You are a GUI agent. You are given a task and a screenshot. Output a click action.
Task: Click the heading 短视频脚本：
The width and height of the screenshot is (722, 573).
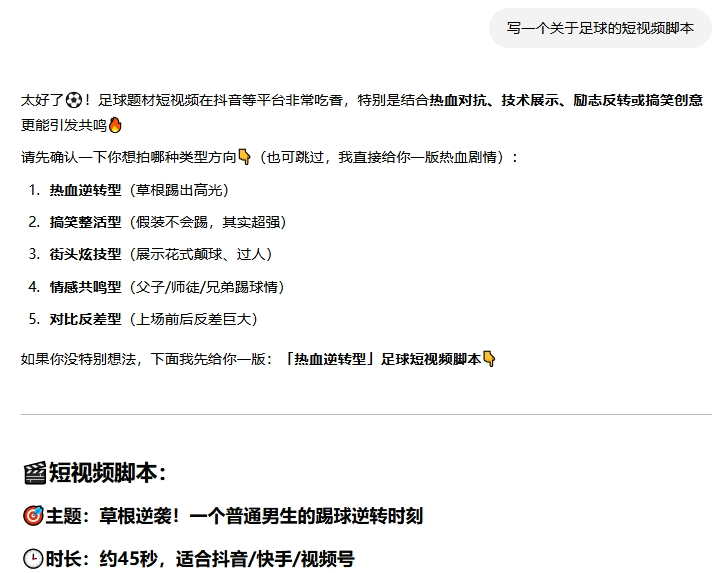pyautogui.click(x=108, y=473)
